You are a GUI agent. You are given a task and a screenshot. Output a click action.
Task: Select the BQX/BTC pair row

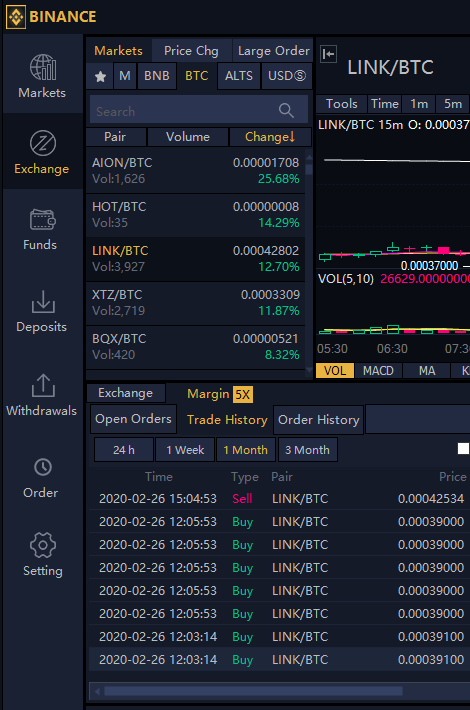196,346
